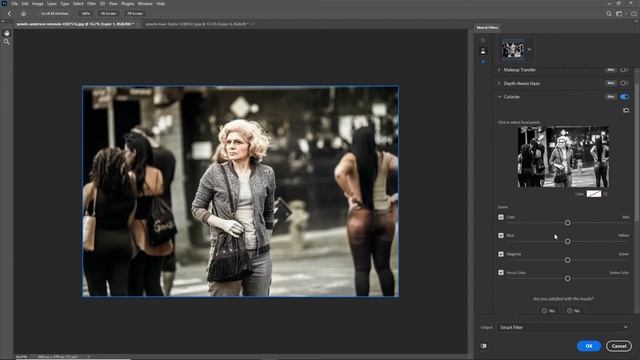Answer Yes to satisfied with results
The height and width of the screenshot is (360, 640).
549,311
